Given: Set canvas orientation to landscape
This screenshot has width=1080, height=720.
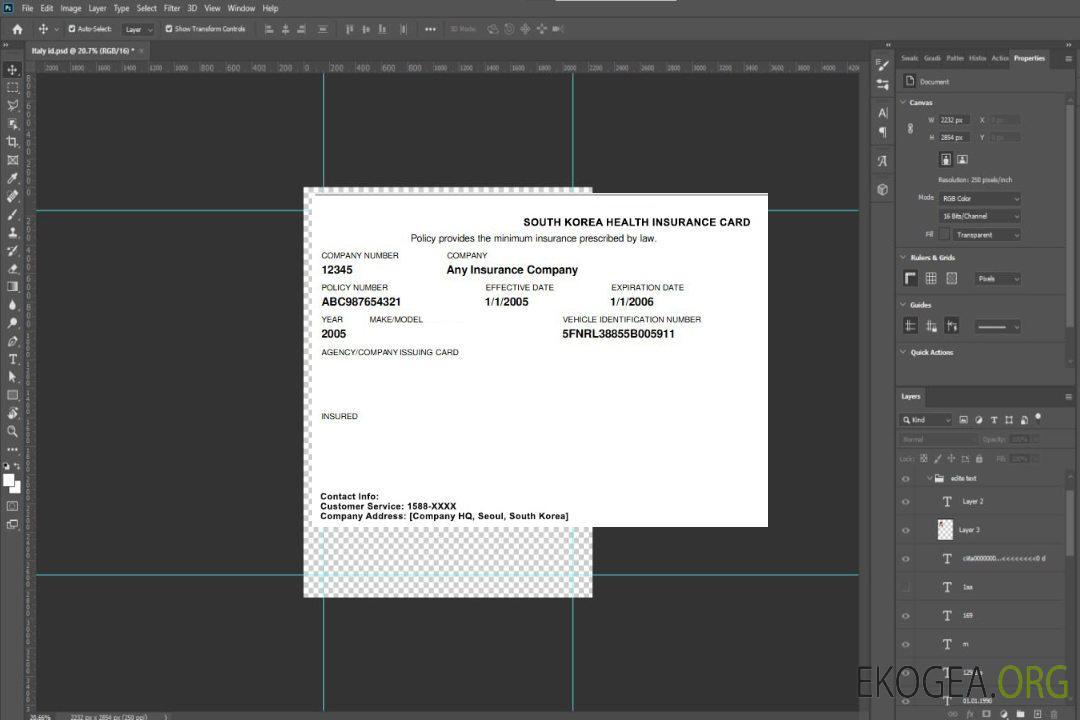Looking at the screenshot, I should (962, 159).
